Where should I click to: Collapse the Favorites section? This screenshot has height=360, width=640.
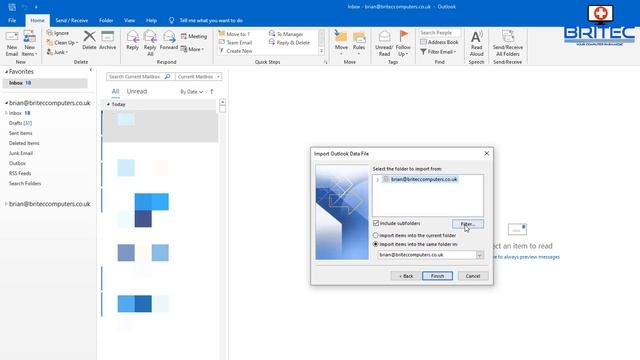(6, 72)
